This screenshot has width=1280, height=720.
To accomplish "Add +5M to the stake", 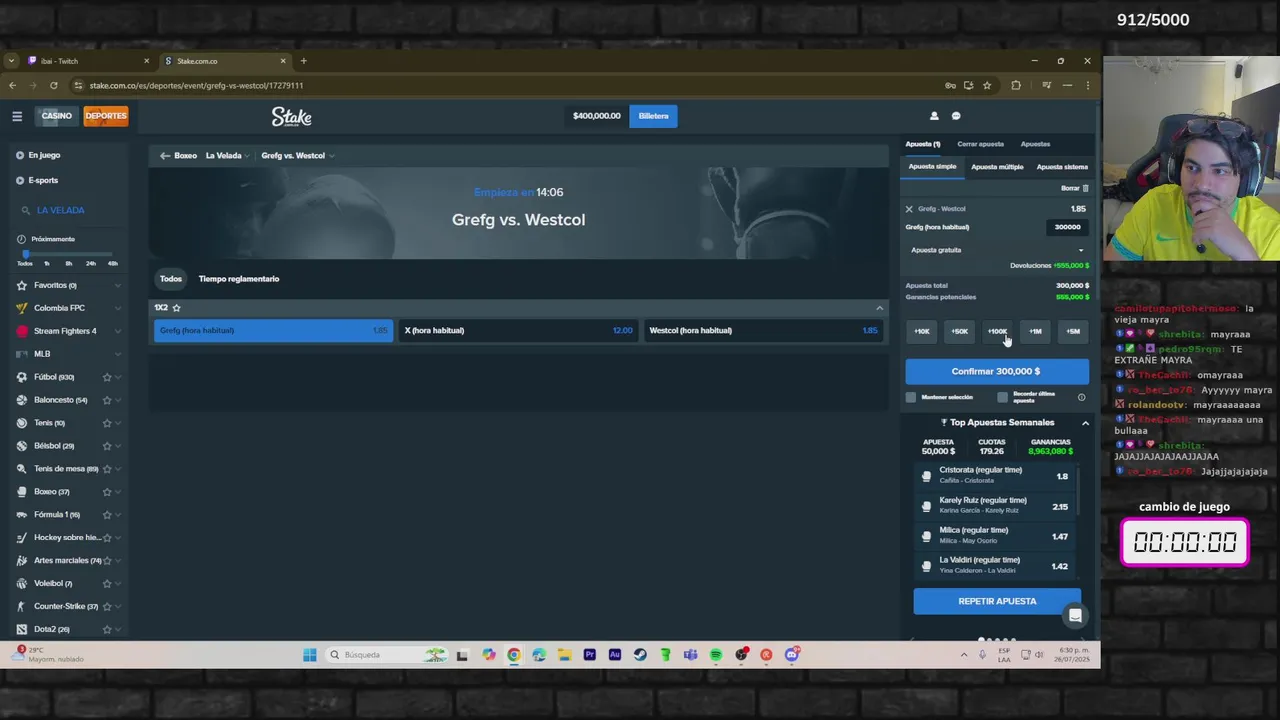I will (1073, 331).
